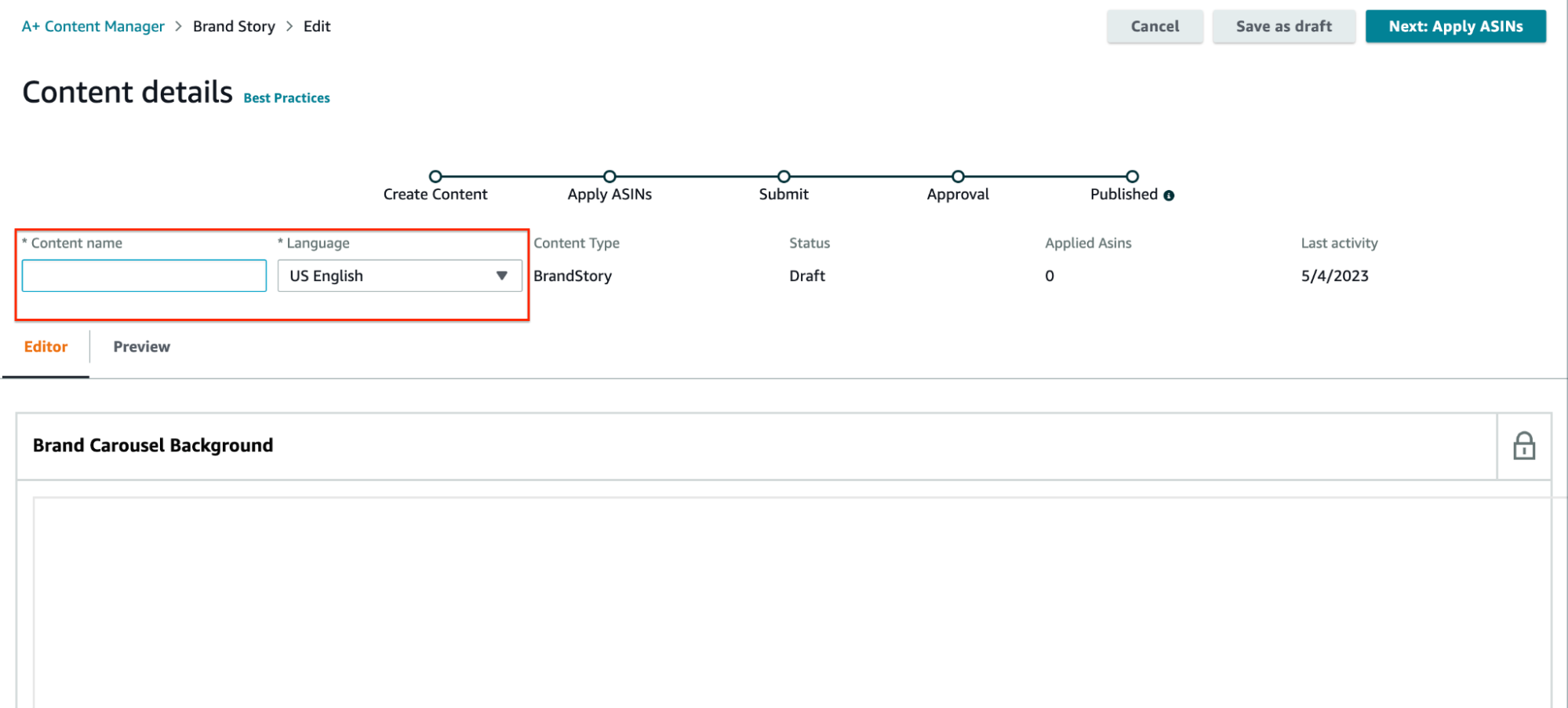Viewport: 1568px width, 708px height.
Task: Click the info icon next to Published
Action: click(1169, 195)
